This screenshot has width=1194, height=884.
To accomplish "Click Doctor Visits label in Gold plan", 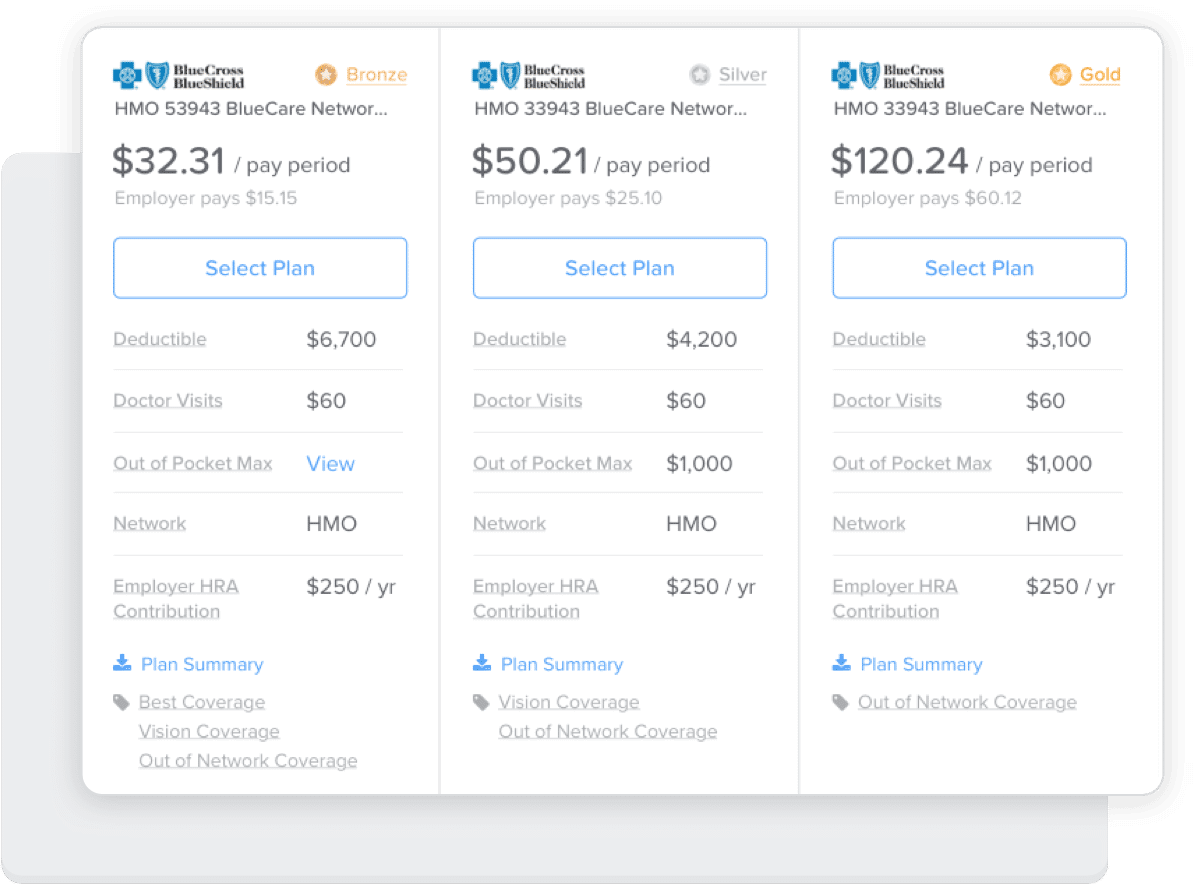I will click(x=887, y=401).
